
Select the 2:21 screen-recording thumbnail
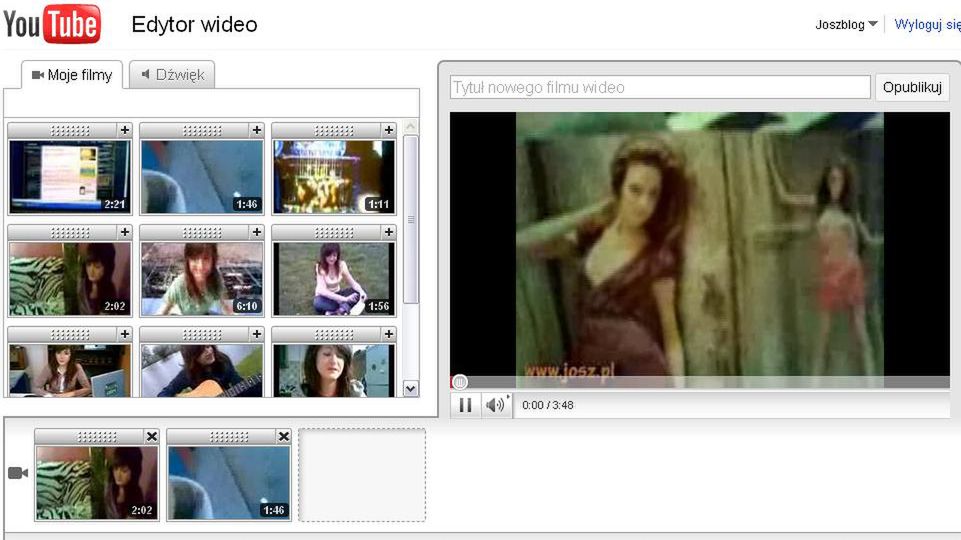point(70,177)
